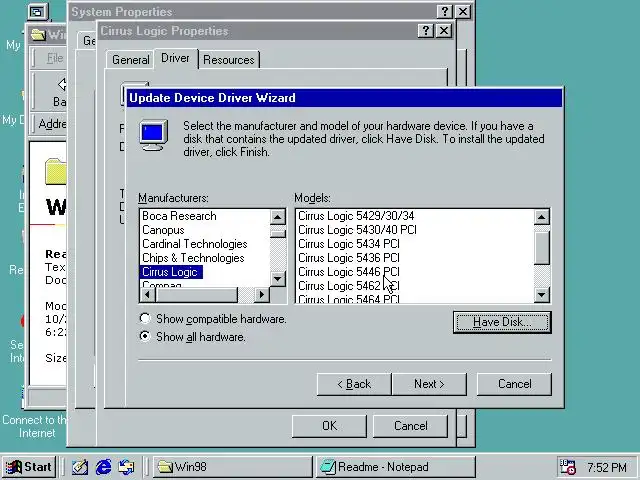Click Cancel in Cirrus Logic Properties dialog

pos(410,426)
